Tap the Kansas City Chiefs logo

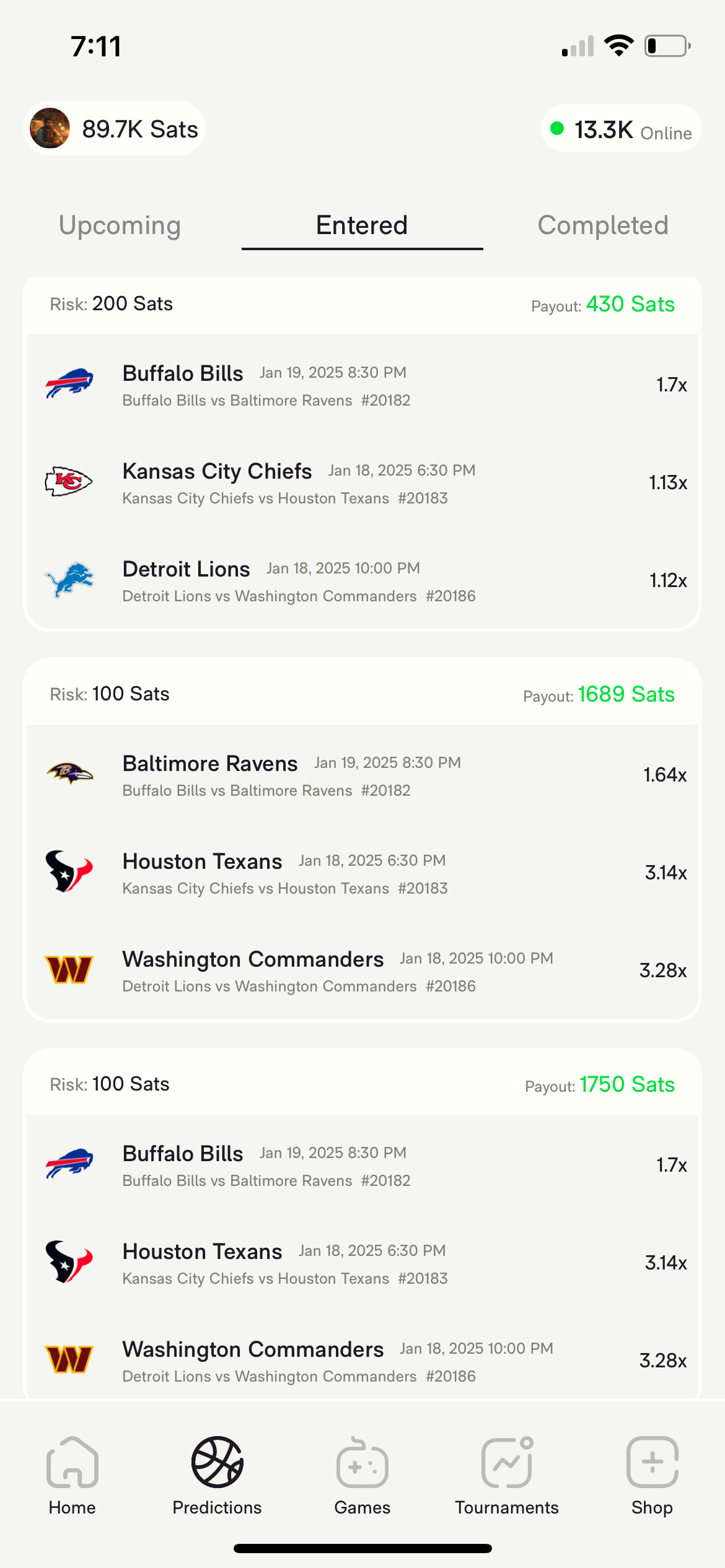[x=69, y=482]
